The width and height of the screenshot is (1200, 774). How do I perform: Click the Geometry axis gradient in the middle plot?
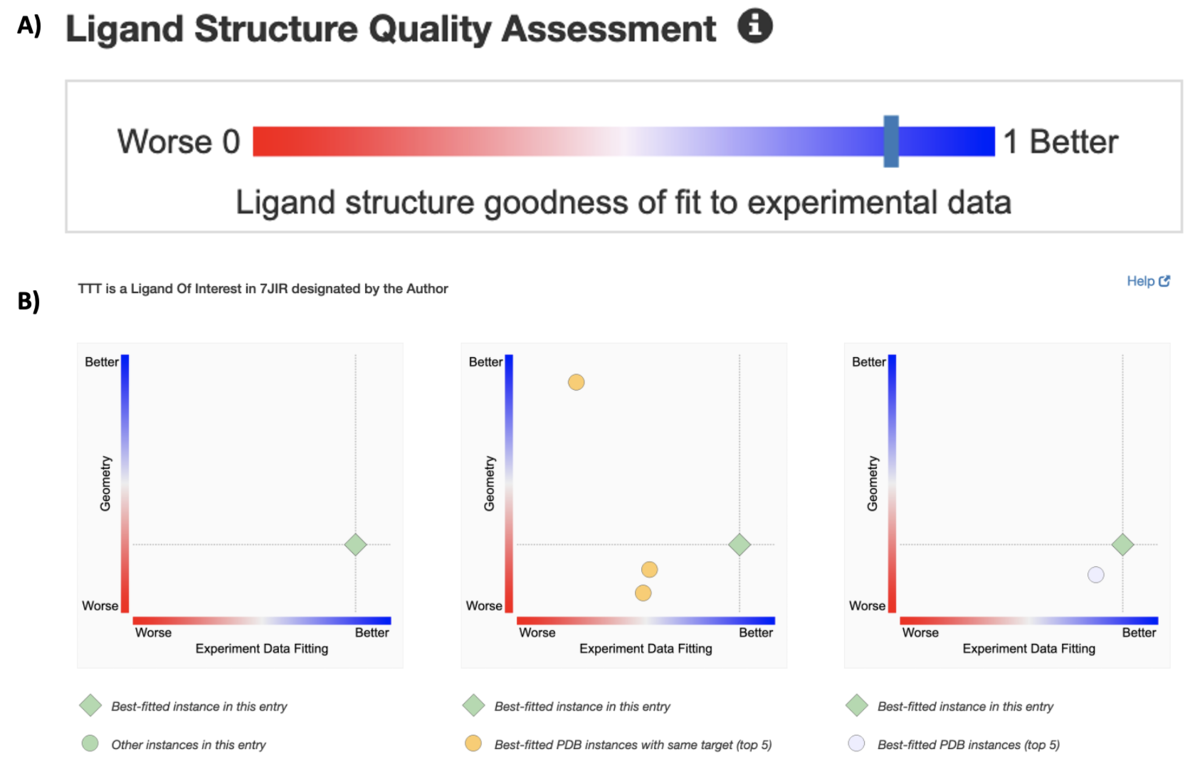[x=508, y=480]
